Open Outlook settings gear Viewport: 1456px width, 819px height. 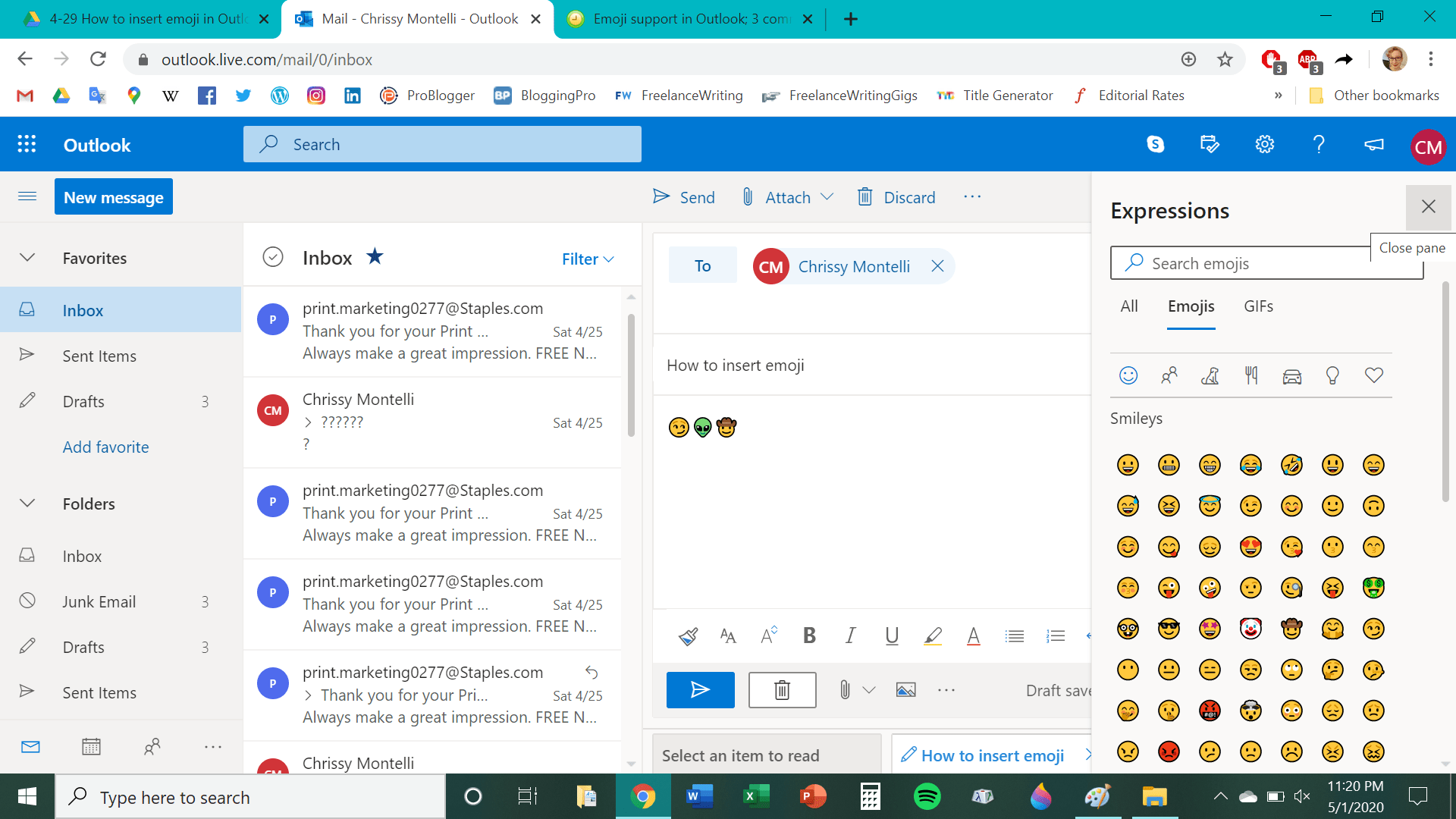[x=1264, y=144]
